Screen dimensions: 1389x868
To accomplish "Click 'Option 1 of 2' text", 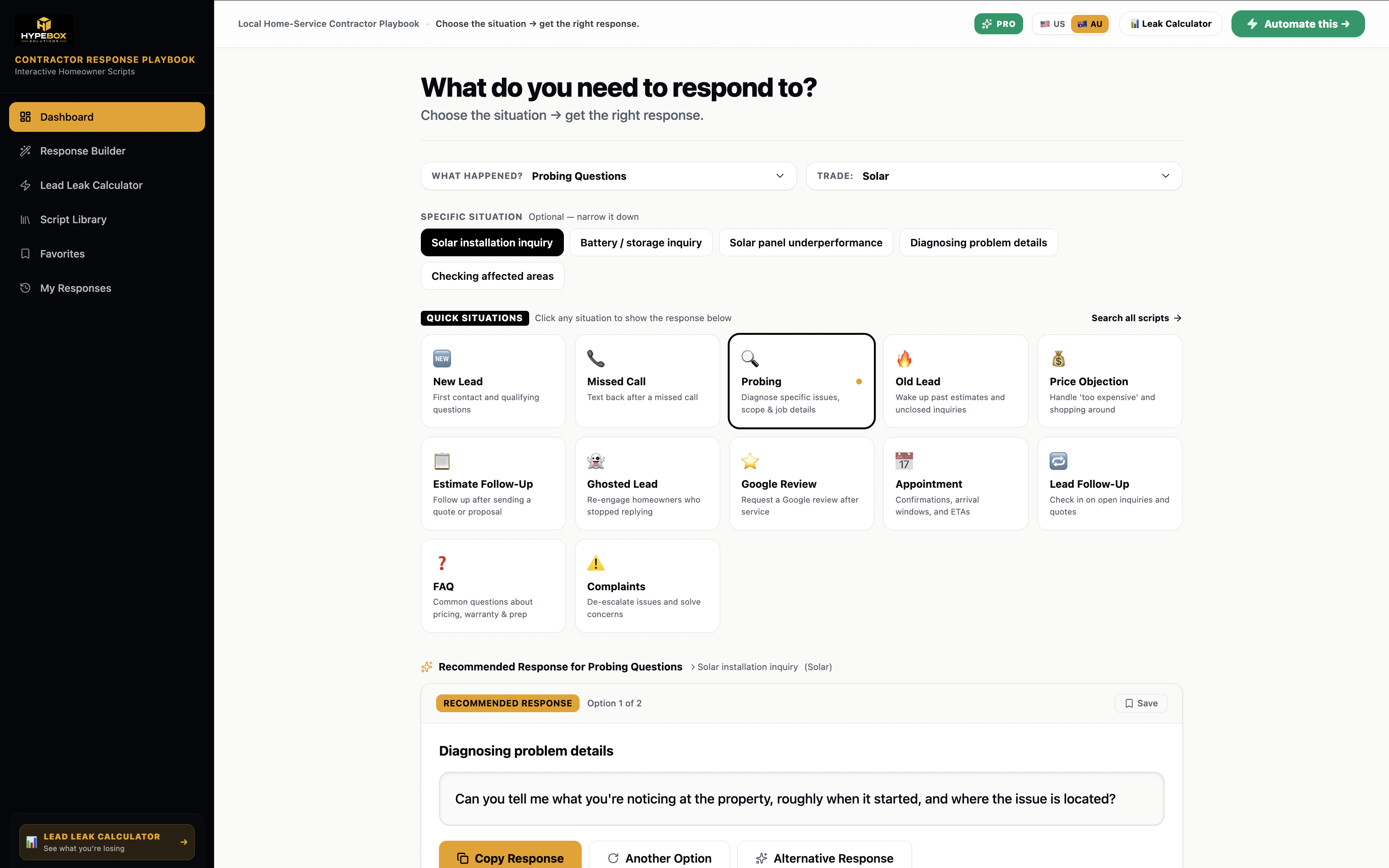I will tap(614, 703).
